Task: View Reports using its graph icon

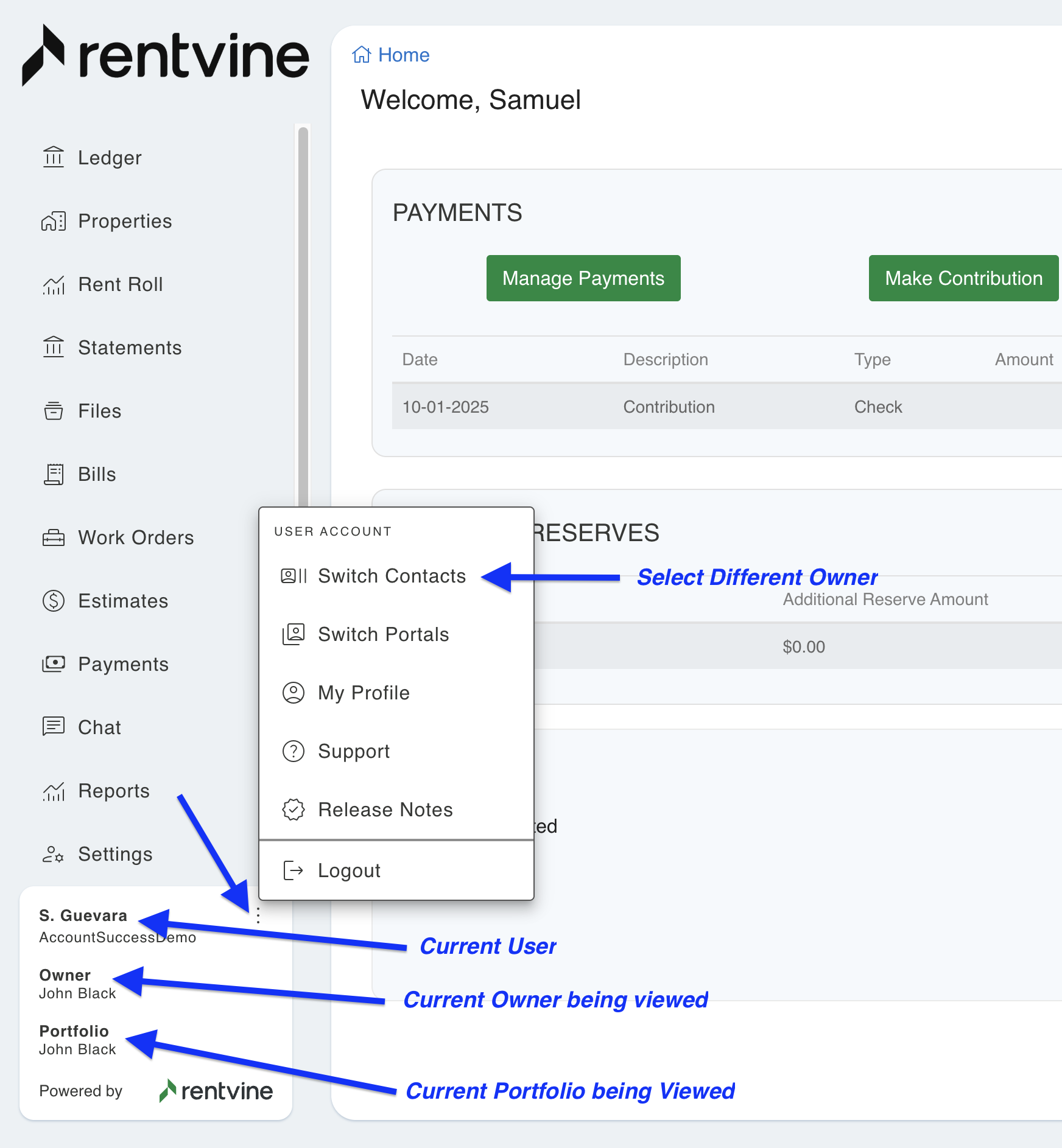Action: coord(54,790)
